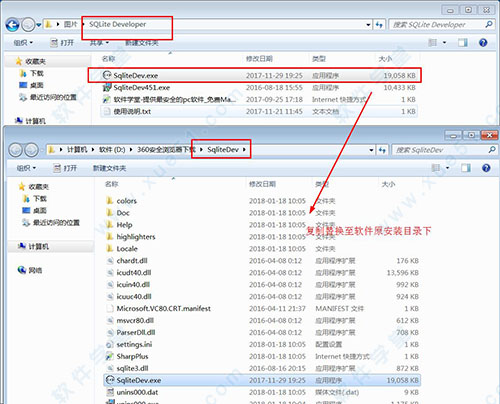Click 软件 (D:) breadcrumb segment
The image size is (500, 404).
(112, 150)
